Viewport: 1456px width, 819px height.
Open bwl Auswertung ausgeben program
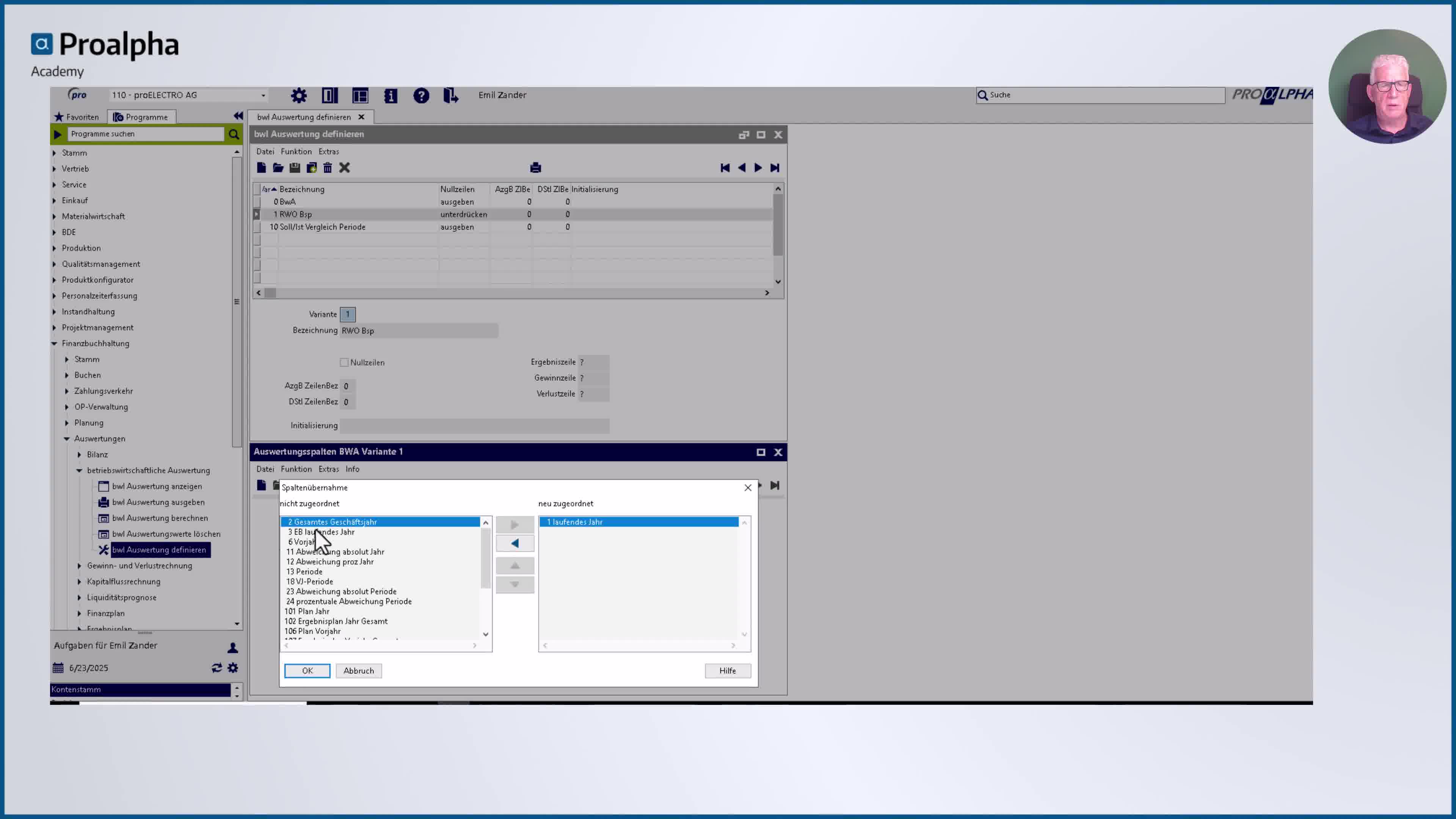click(x=158, y=502)
